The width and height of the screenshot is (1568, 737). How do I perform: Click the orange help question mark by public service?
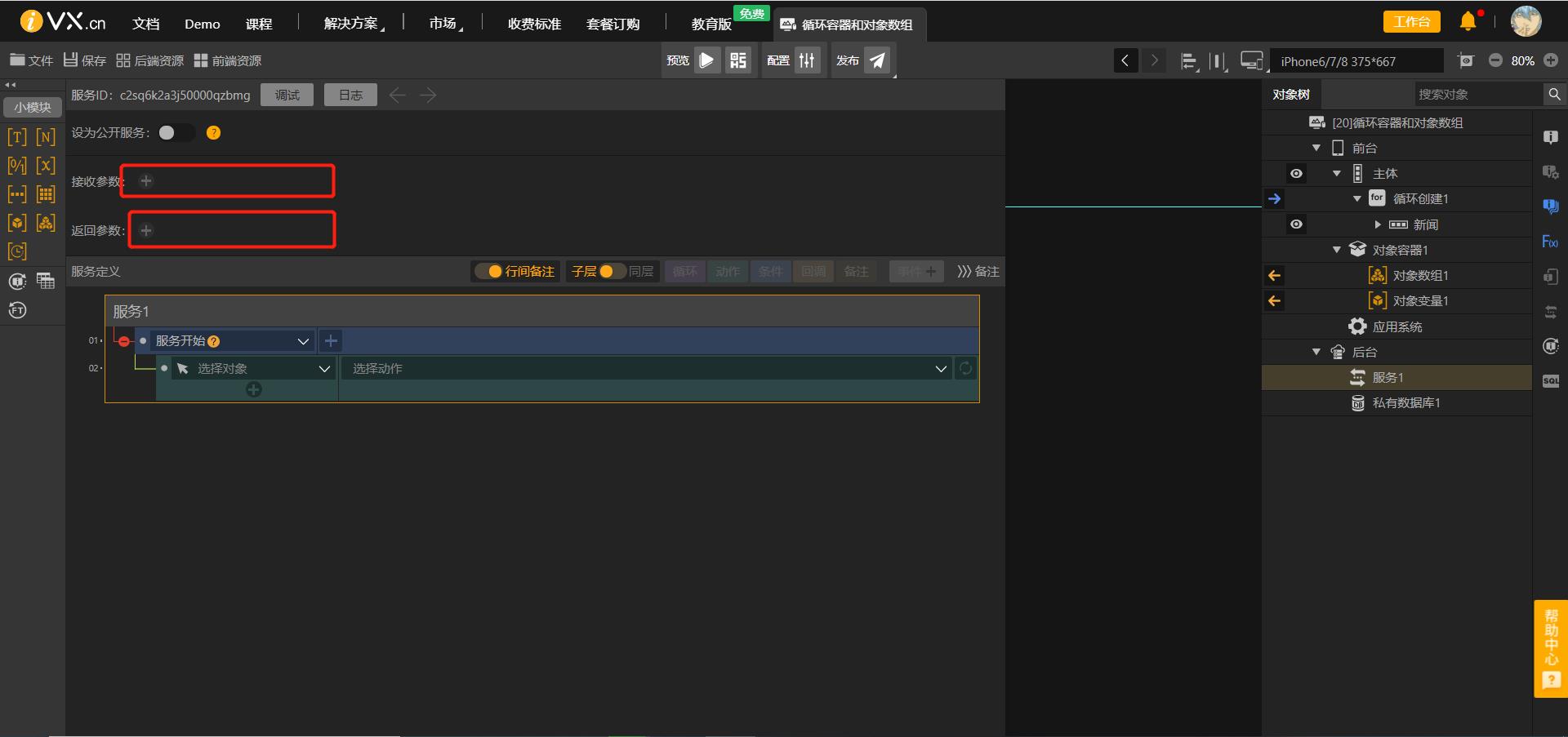click(213, 132)
